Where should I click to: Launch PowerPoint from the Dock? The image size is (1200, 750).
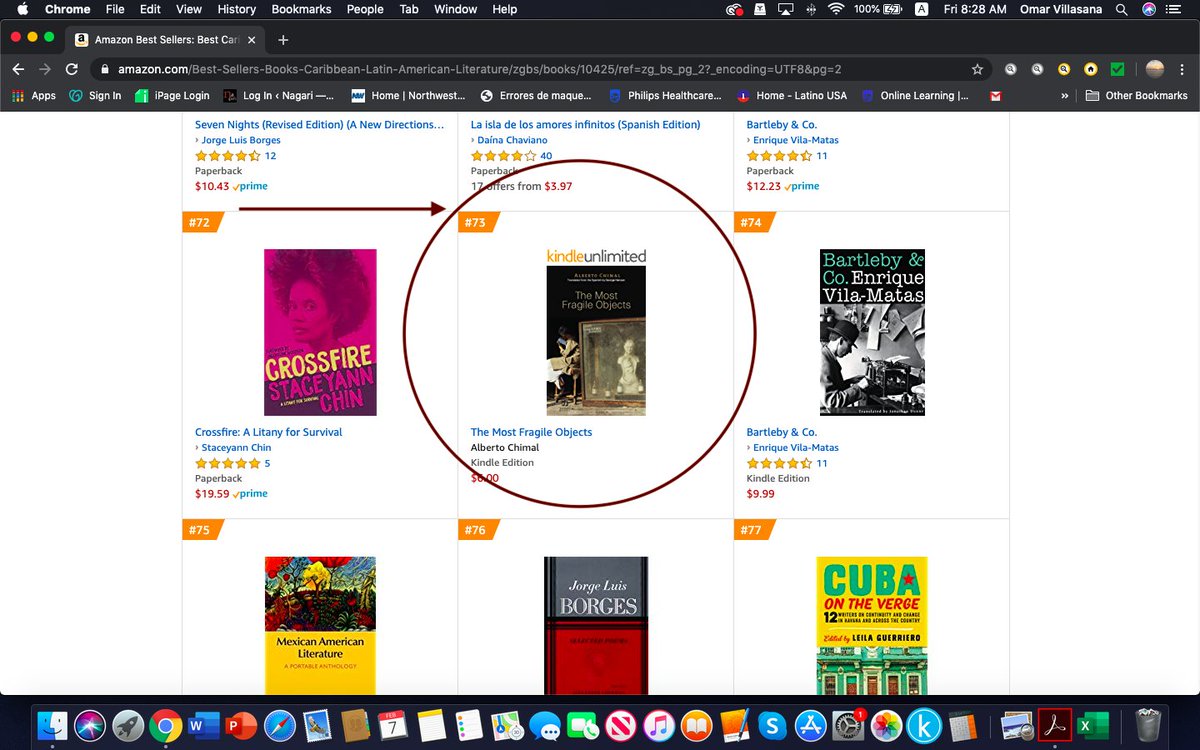243,724
